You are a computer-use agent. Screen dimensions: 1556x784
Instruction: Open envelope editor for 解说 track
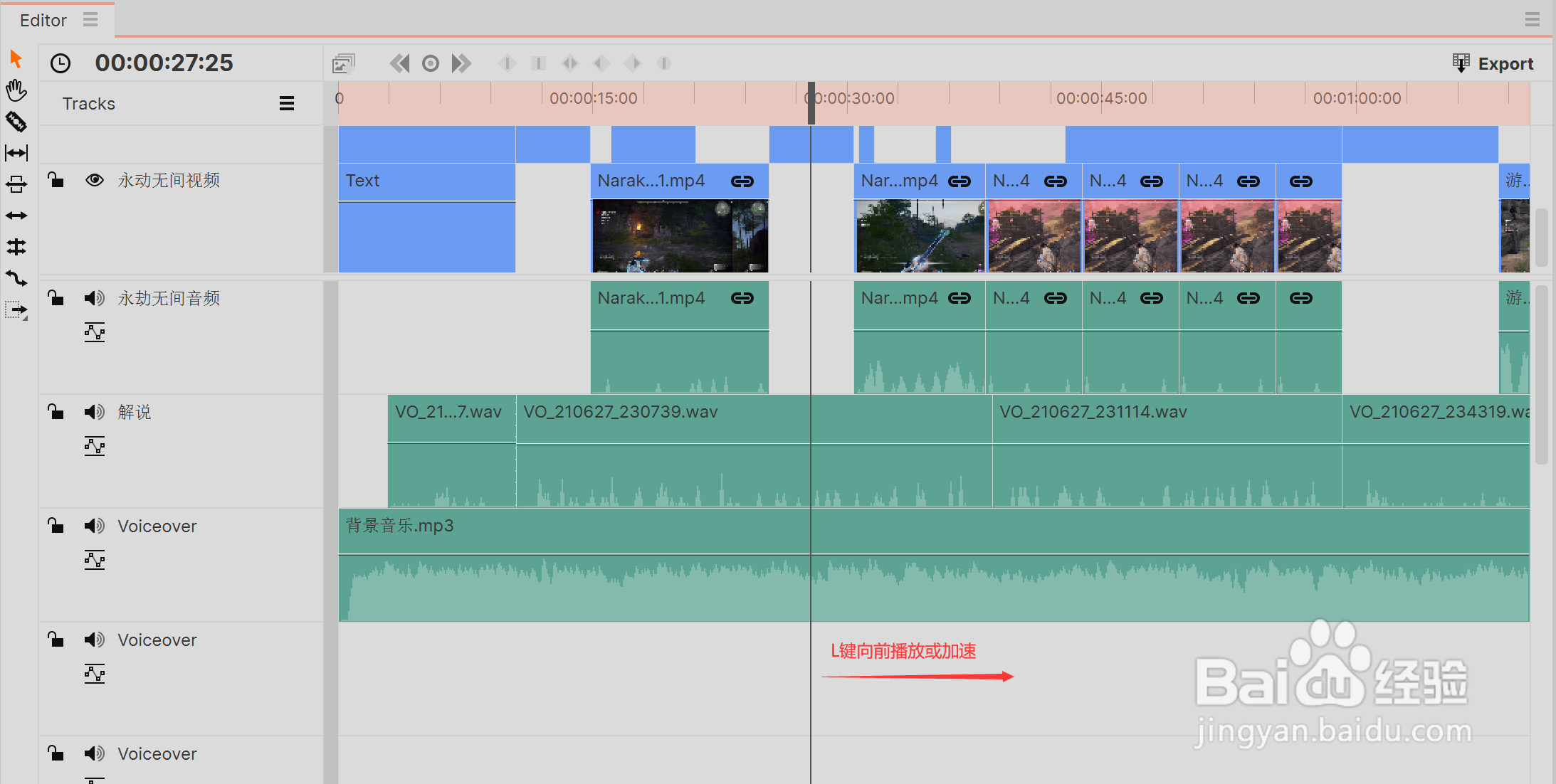point(94,446)
